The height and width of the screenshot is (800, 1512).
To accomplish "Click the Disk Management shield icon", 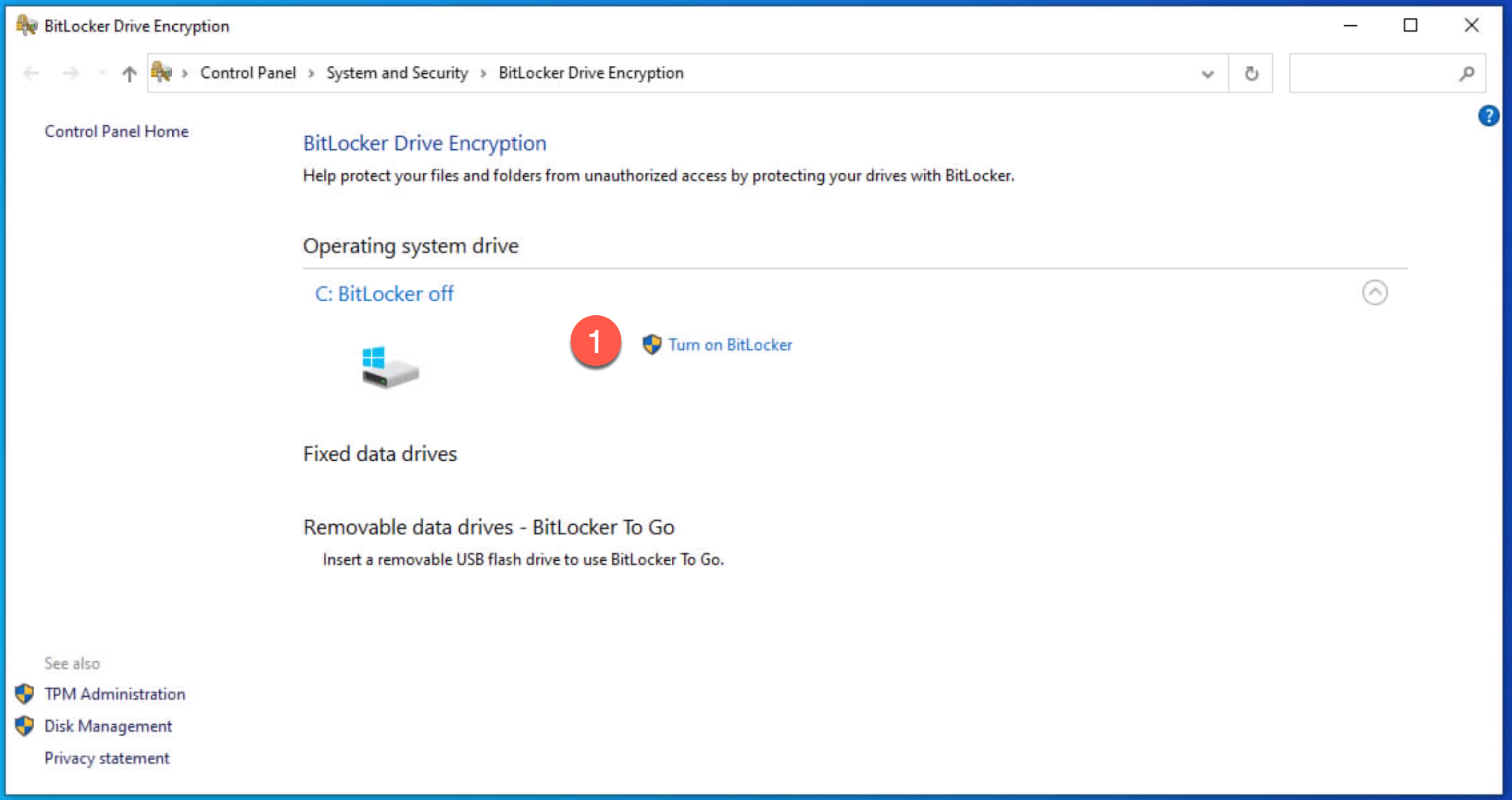I will coord(25,725).
